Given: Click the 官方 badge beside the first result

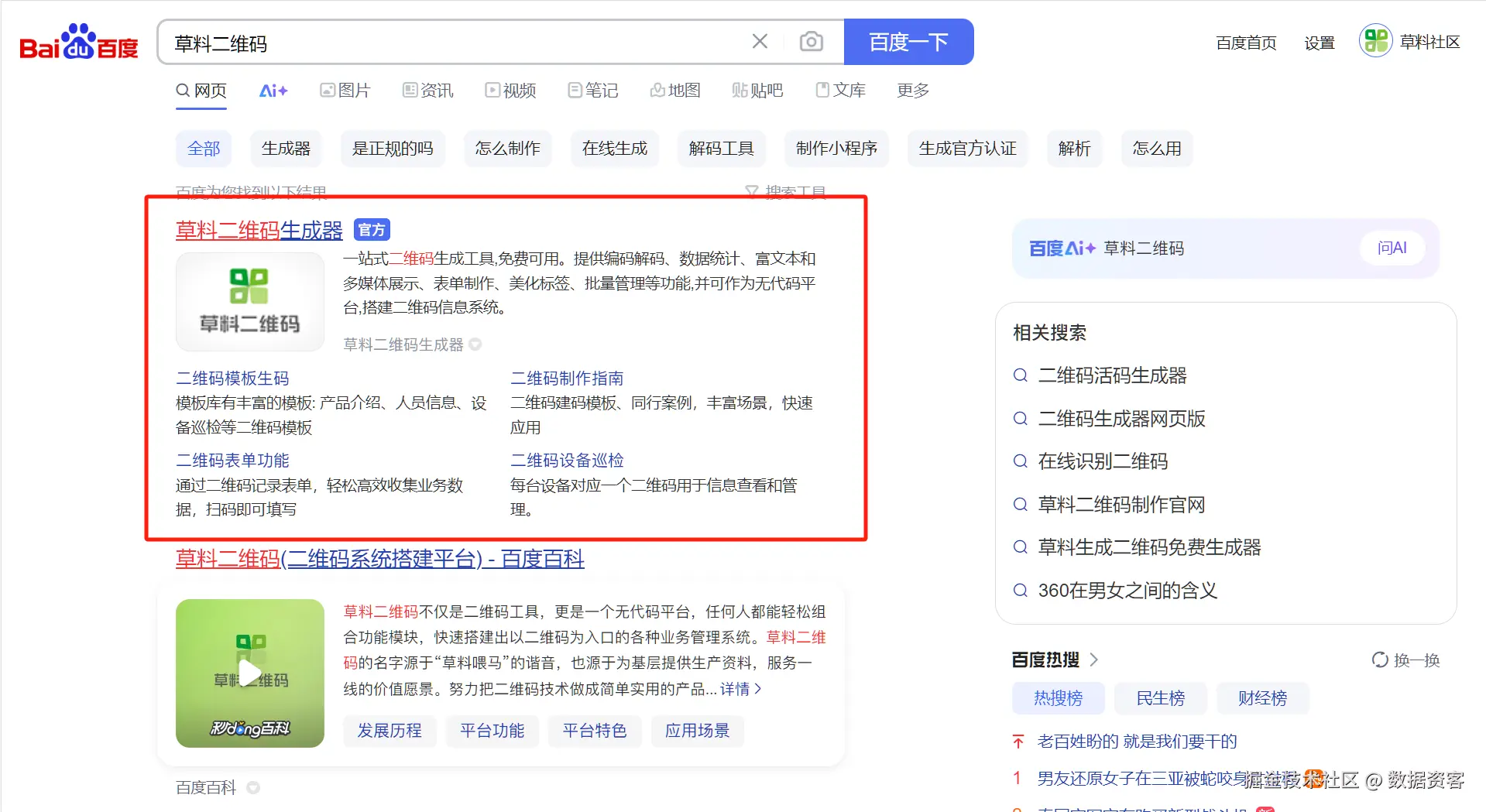Looking at the screenshot, I should [x=372, y=230].
